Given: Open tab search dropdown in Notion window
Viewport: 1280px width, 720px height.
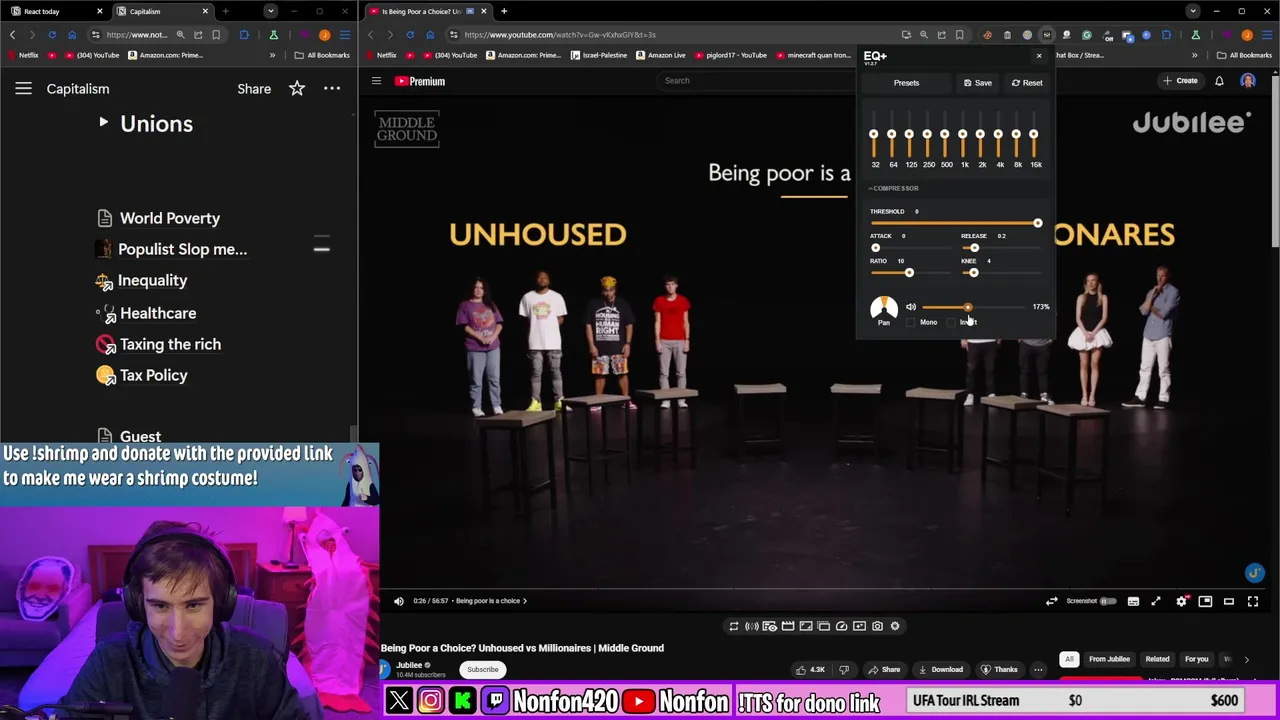Looking at the screenshot, I should (270, 11).
